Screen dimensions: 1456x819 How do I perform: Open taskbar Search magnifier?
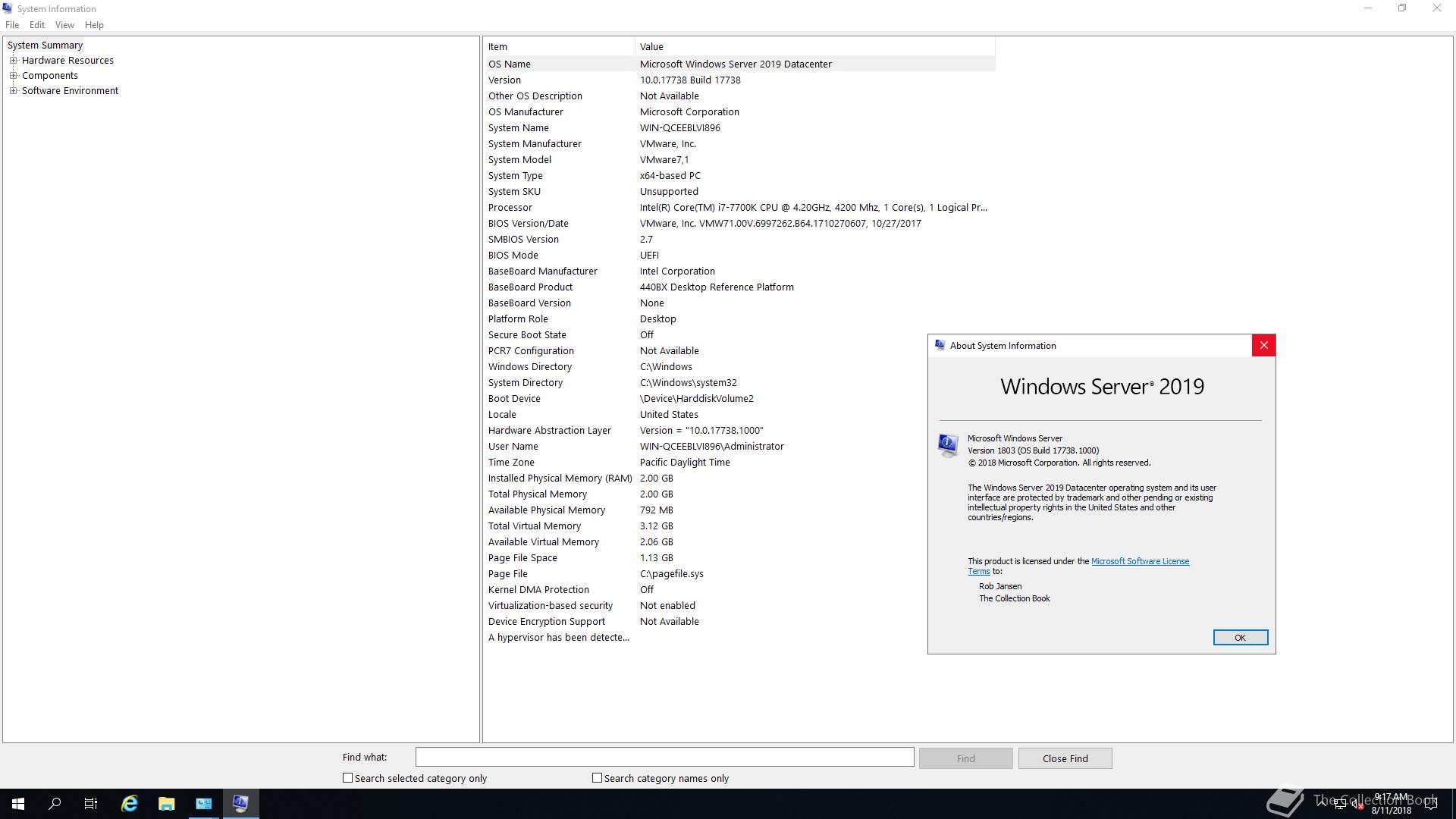pyautogui.click(x=55, y=804)
